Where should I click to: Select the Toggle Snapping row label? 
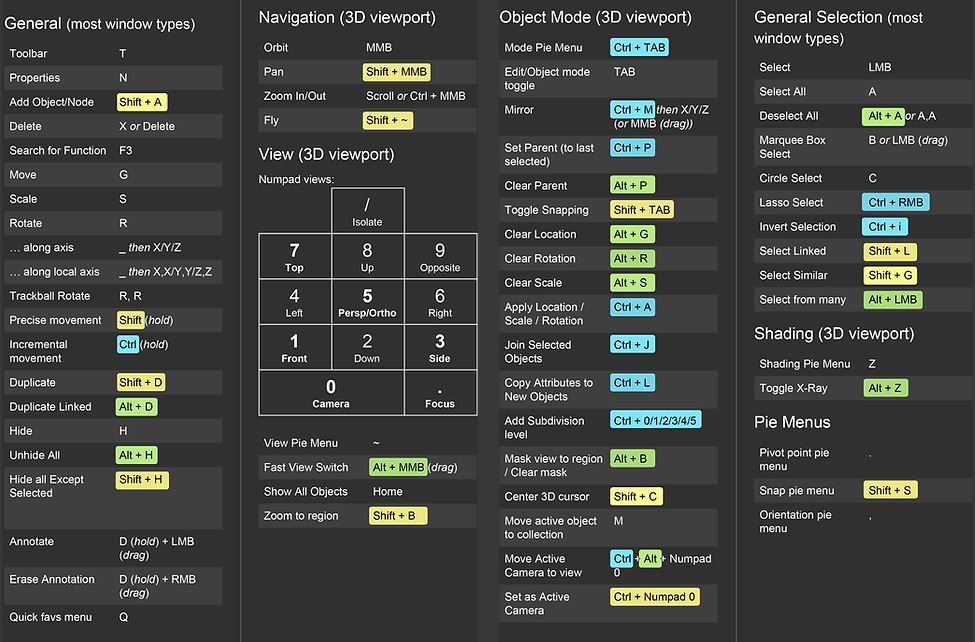pos(546,210)
